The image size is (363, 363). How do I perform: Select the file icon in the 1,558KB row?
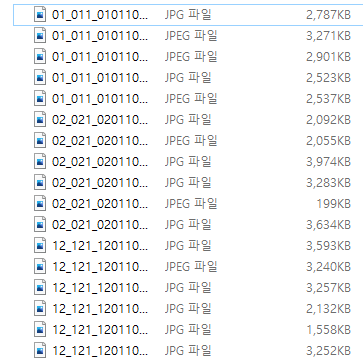pos(40,330)
